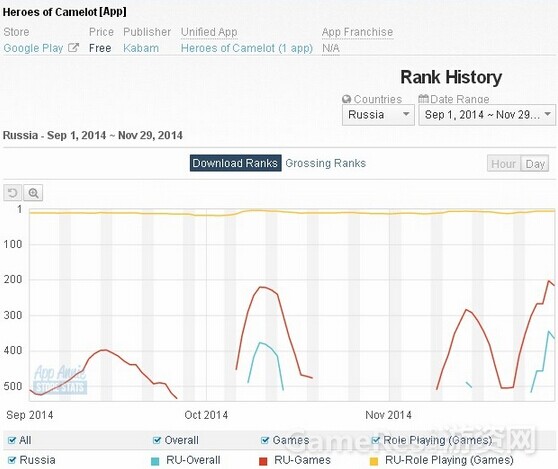The width and height of the screenshot is (558, 469).
Task: Toggle the All checkbox
Action: coord(12,440)
